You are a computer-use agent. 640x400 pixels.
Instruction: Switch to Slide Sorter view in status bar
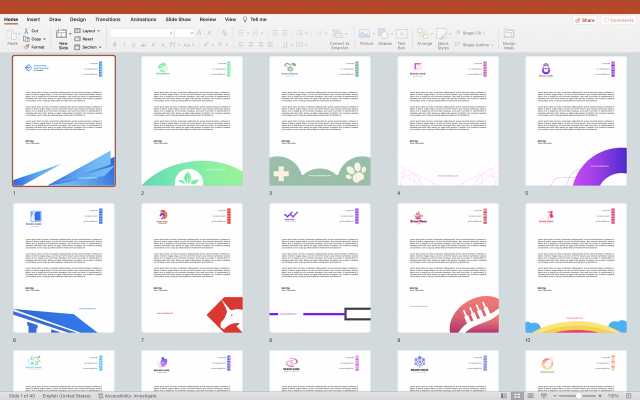coord(517,396)
